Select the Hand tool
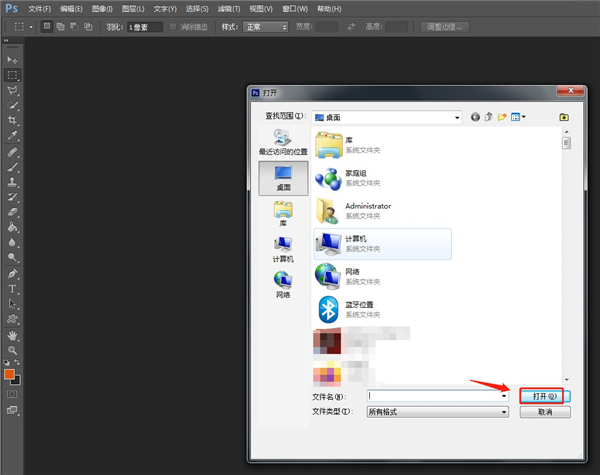 click(13, 333)
